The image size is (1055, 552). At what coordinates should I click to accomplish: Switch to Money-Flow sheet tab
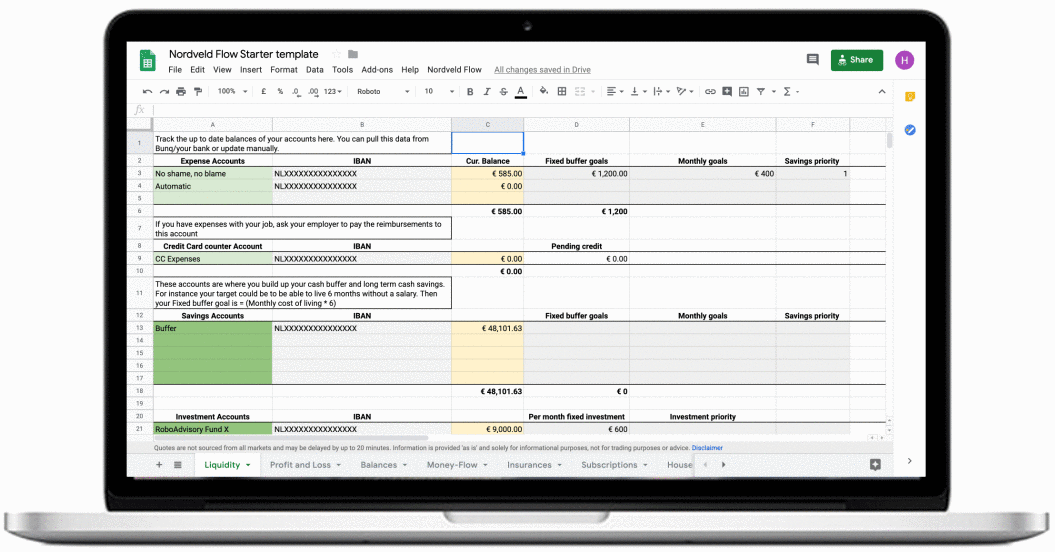click(456, 465)
